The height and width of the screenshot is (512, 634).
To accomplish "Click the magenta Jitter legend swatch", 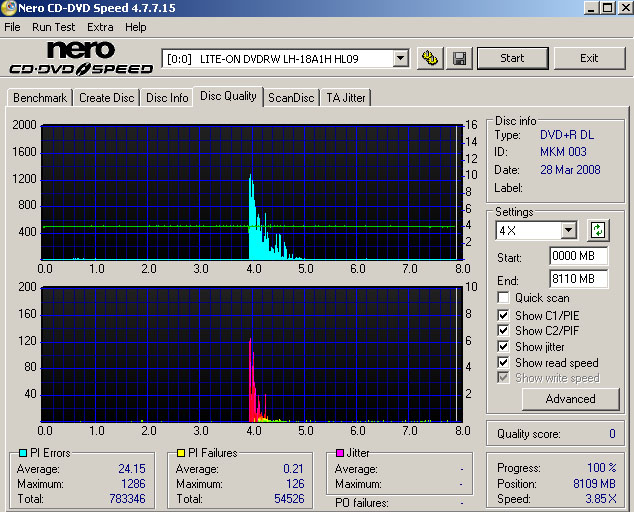I will click(340, 453).
